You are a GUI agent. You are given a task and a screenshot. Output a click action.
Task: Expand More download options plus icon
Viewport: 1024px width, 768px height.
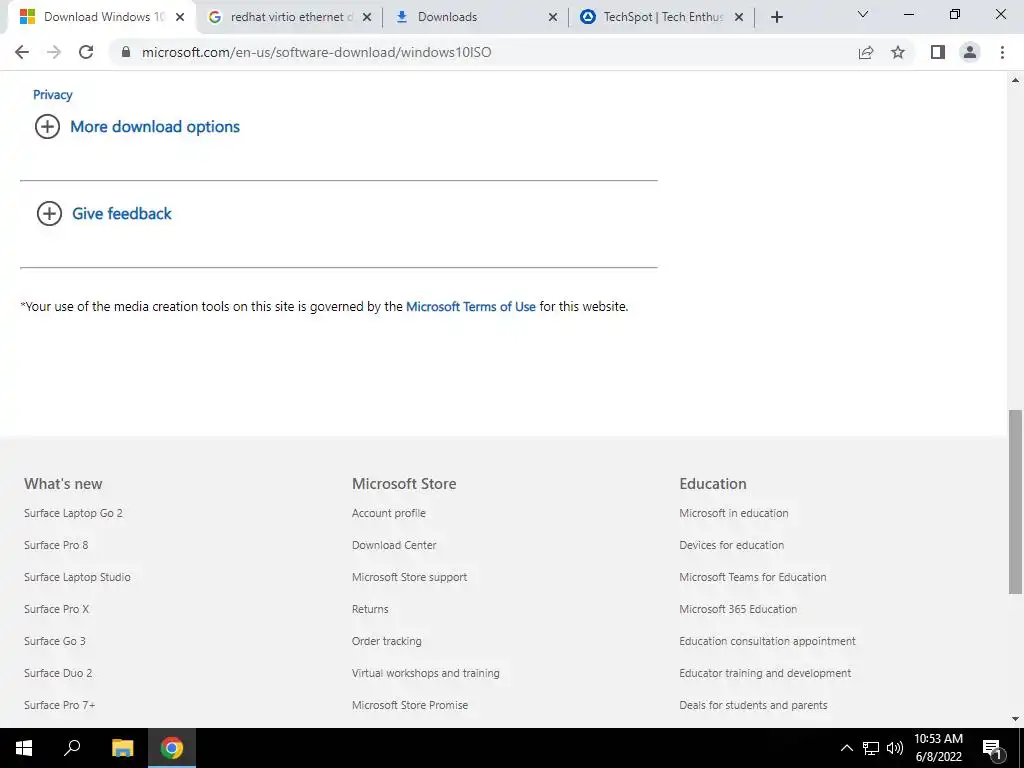click(x=47, y=127)
